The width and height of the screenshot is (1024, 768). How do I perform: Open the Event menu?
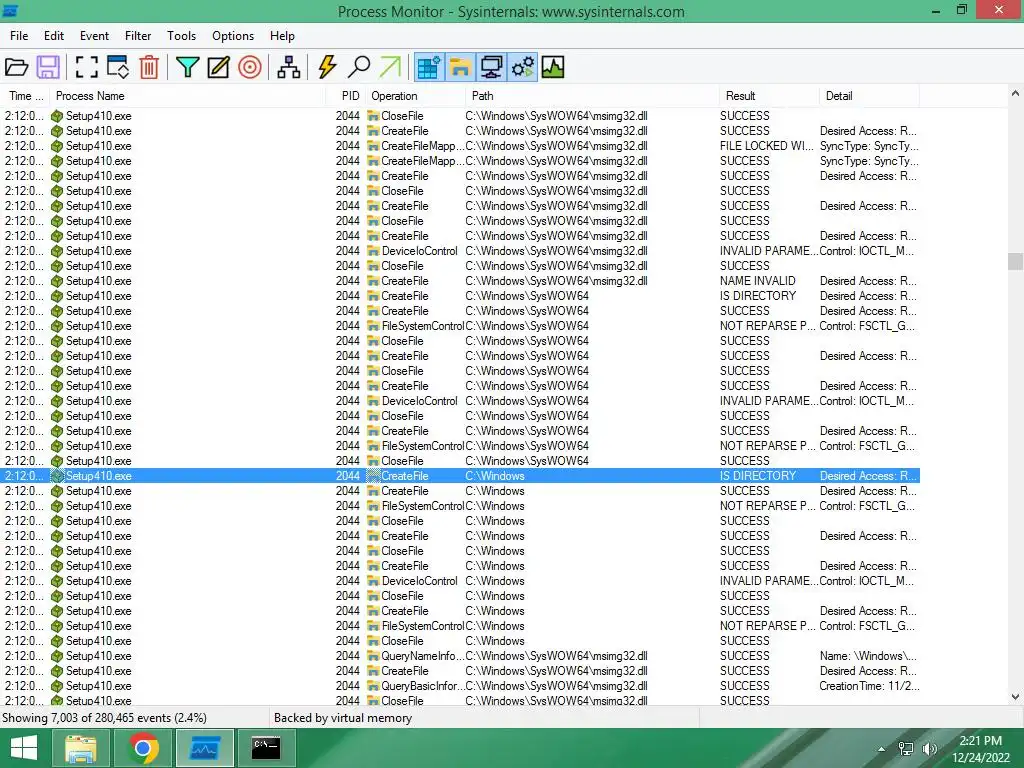(94, 36)
